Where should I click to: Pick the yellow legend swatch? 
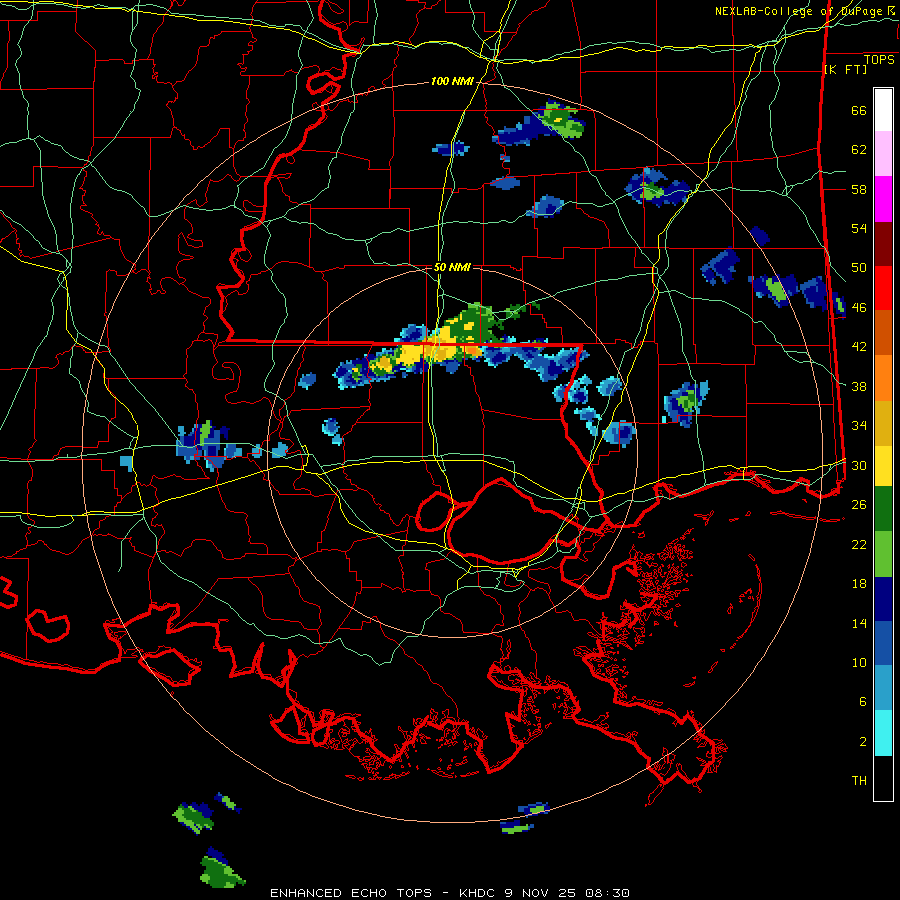coord(883,466)
